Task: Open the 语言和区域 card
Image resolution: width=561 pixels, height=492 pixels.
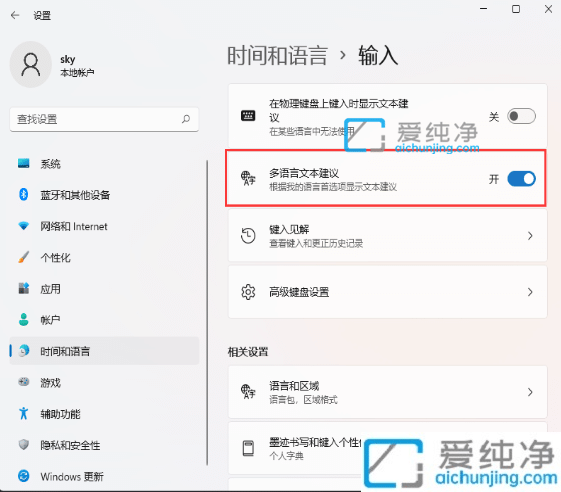Action: 388,392
